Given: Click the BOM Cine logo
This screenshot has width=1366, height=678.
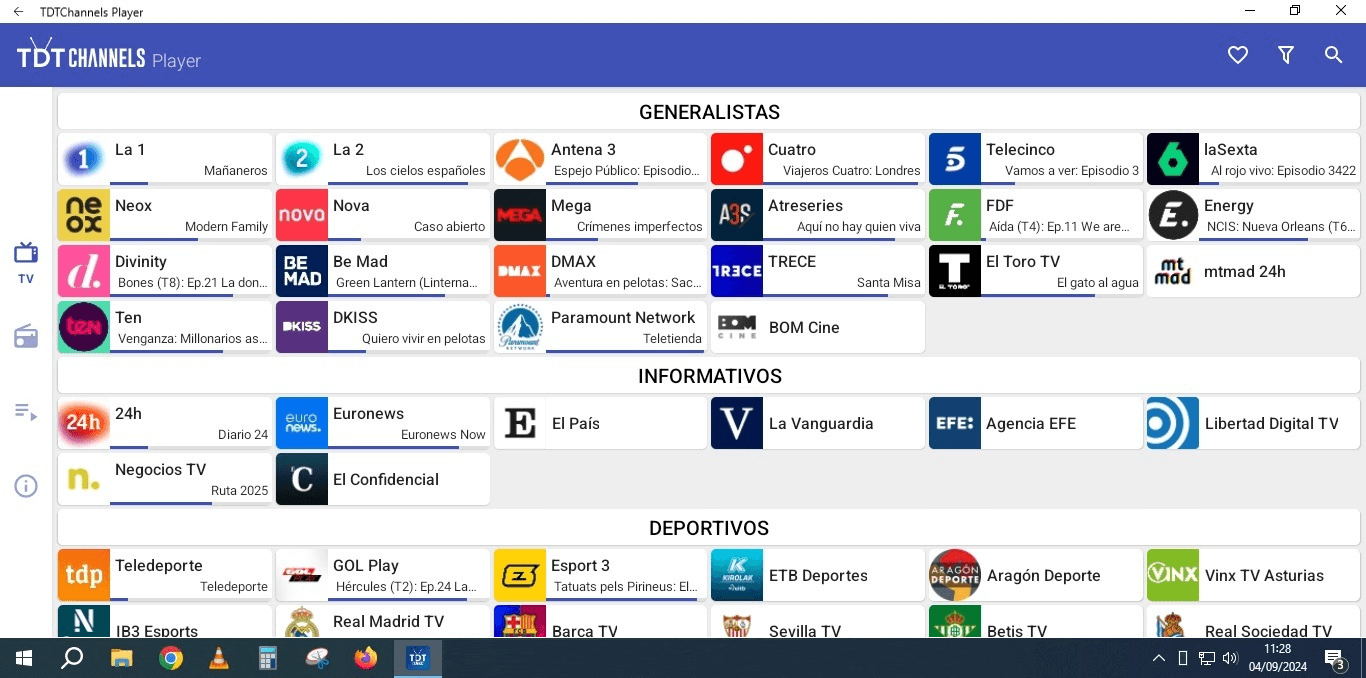Looking at the screenshot, I should 737,327.
